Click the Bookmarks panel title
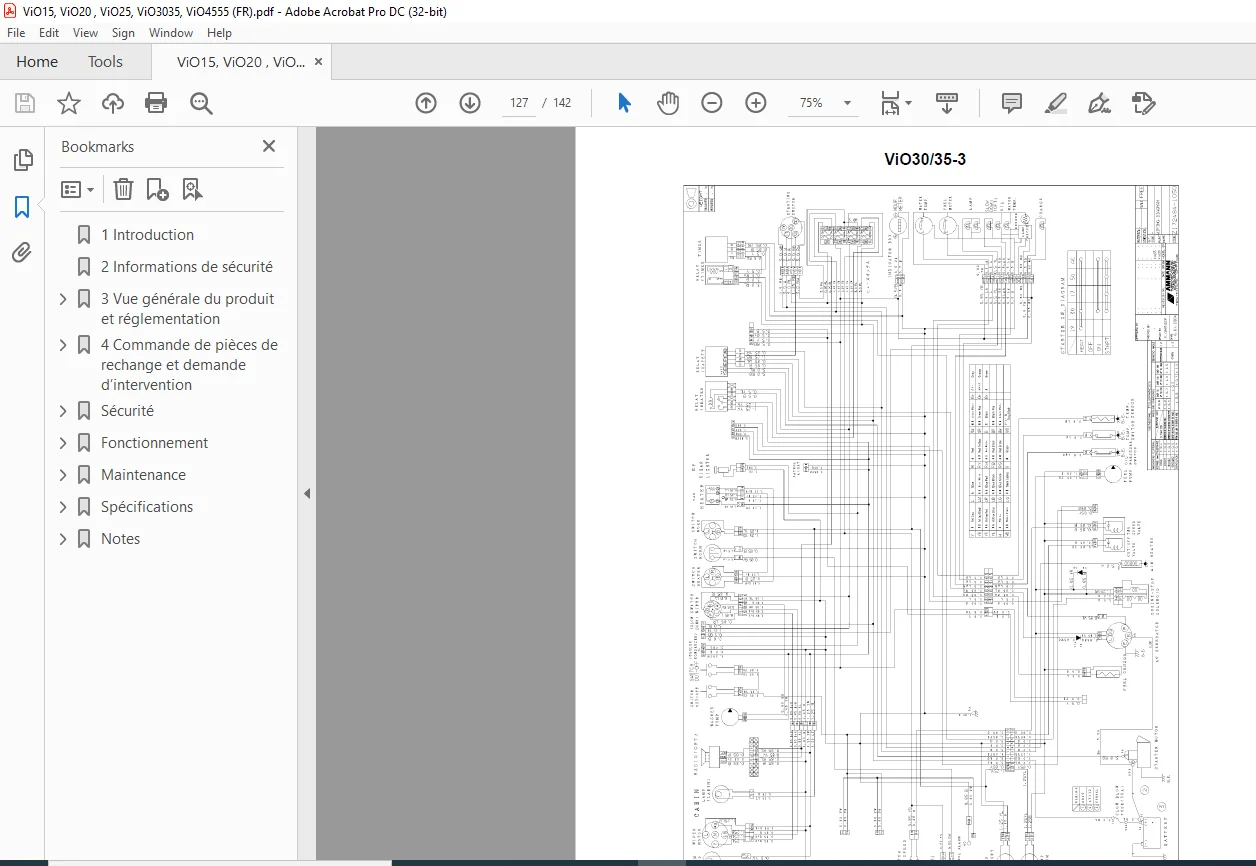 tap(97, 146)
